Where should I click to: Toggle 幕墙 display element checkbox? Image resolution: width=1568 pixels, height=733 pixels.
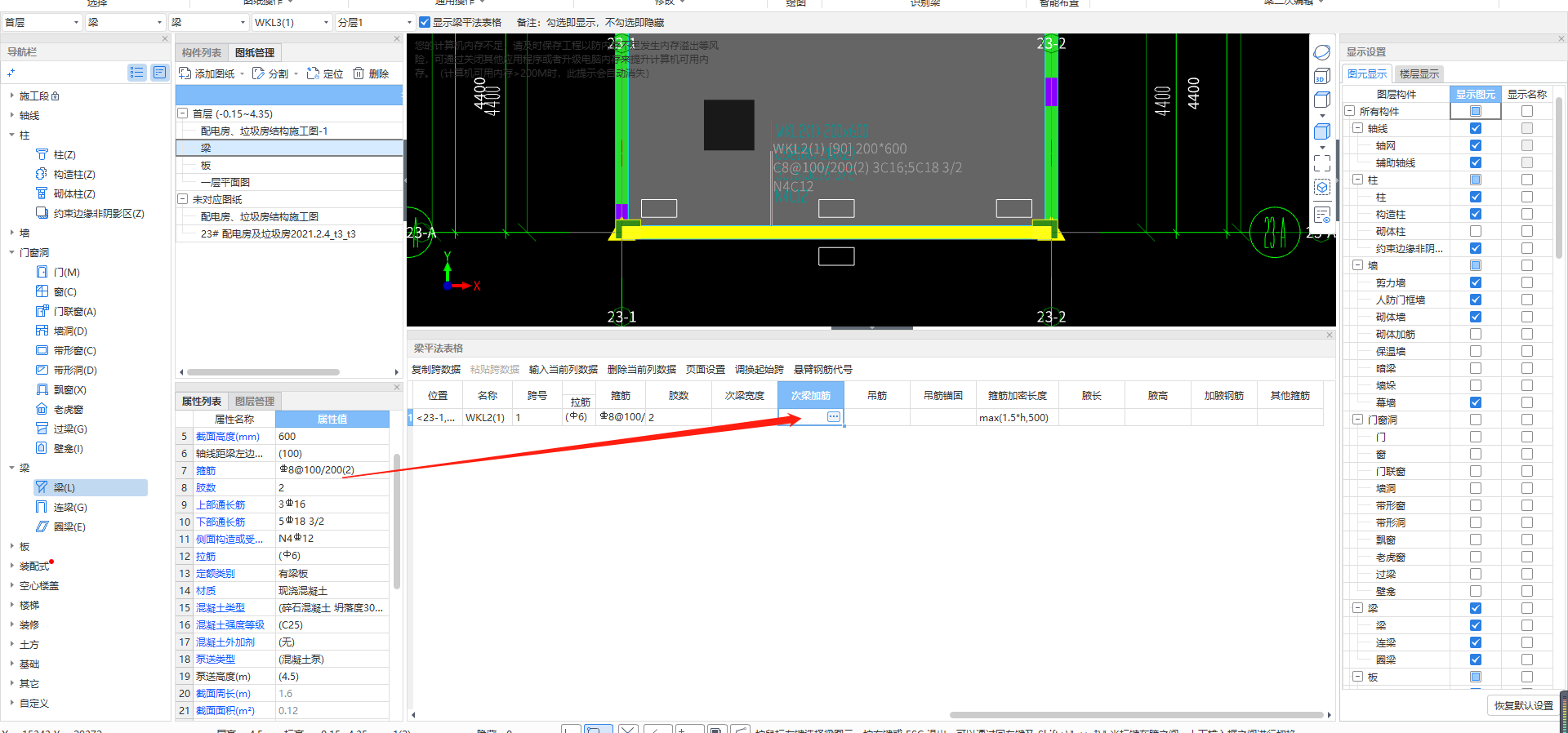point(1475,402)
